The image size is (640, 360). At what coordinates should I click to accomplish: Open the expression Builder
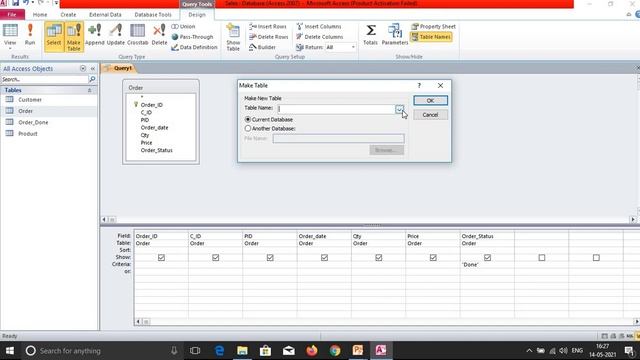point(262,47)
